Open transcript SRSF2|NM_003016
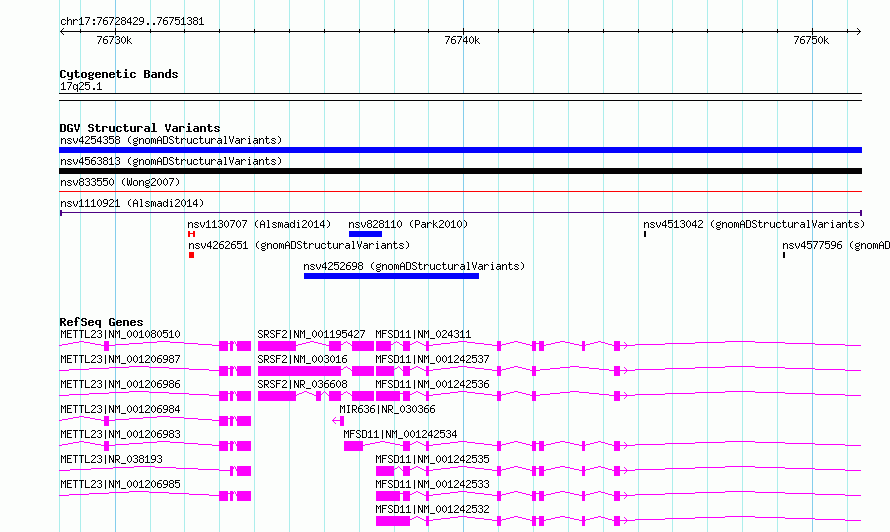The height and width of the screenshot is (532, 890). [302, 359]
